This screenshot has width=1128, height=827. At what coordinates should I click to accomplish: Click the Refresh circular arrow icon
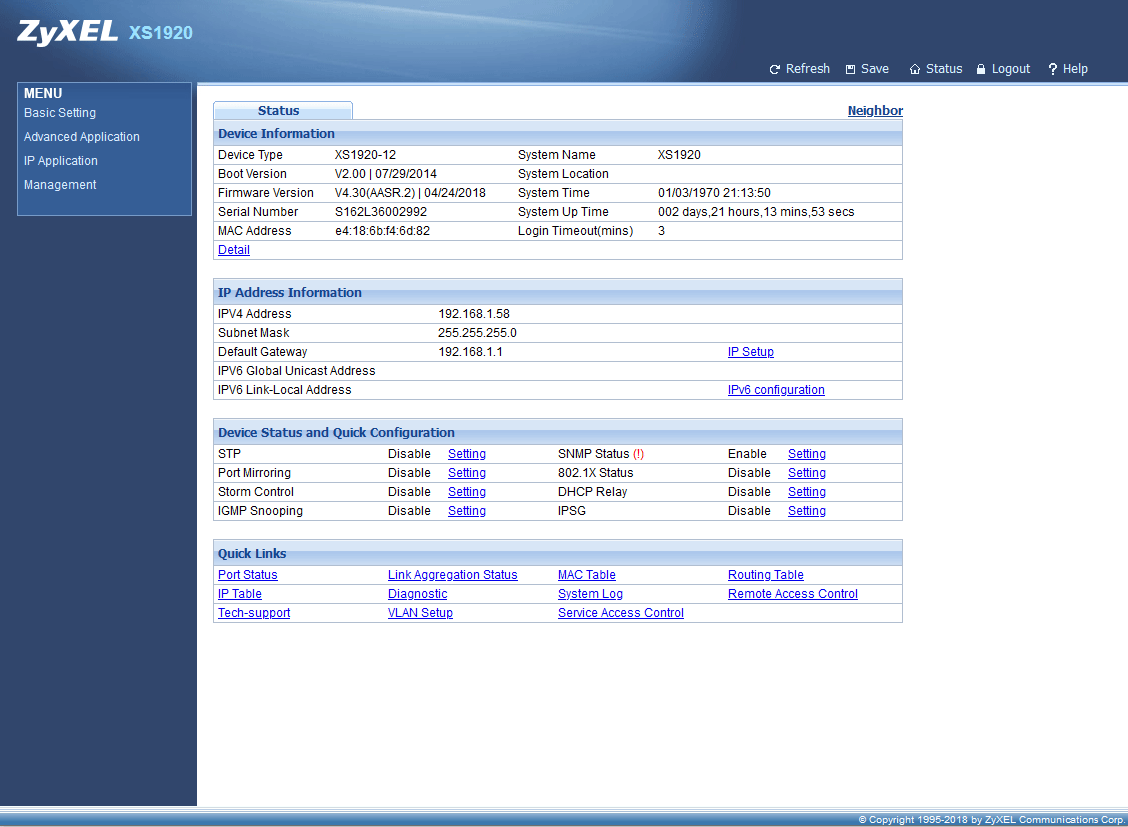(x=774, y=69)
